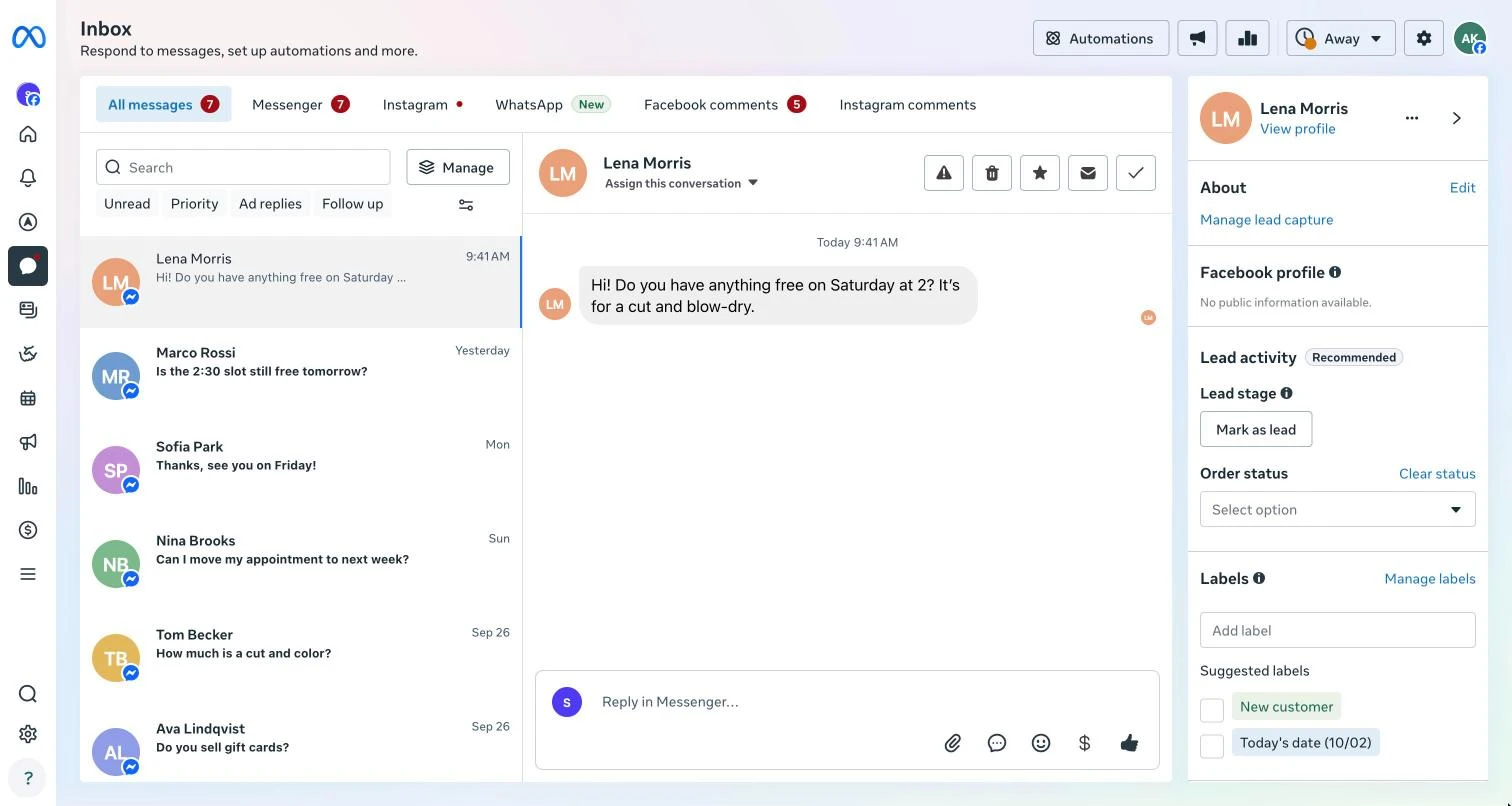Expand Assign this conversation dropdown

point(682,183)
